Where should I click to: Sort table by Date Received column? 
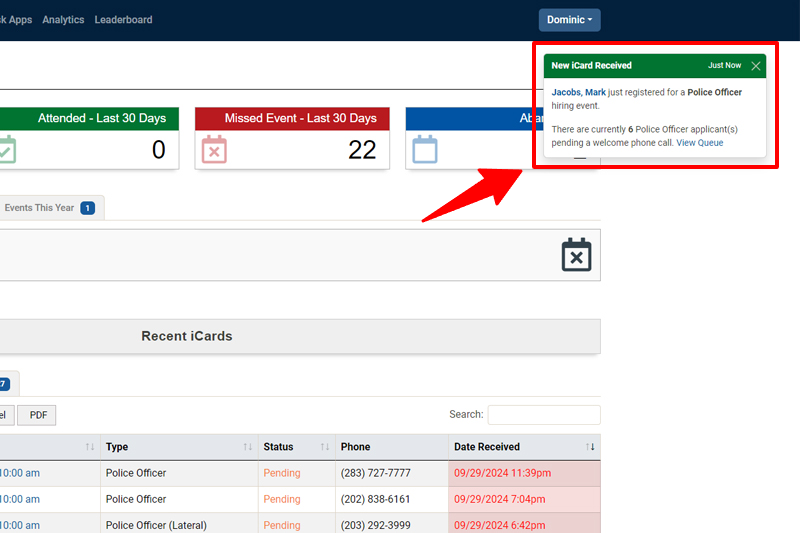pyautogui.click(x=486, y=447)
